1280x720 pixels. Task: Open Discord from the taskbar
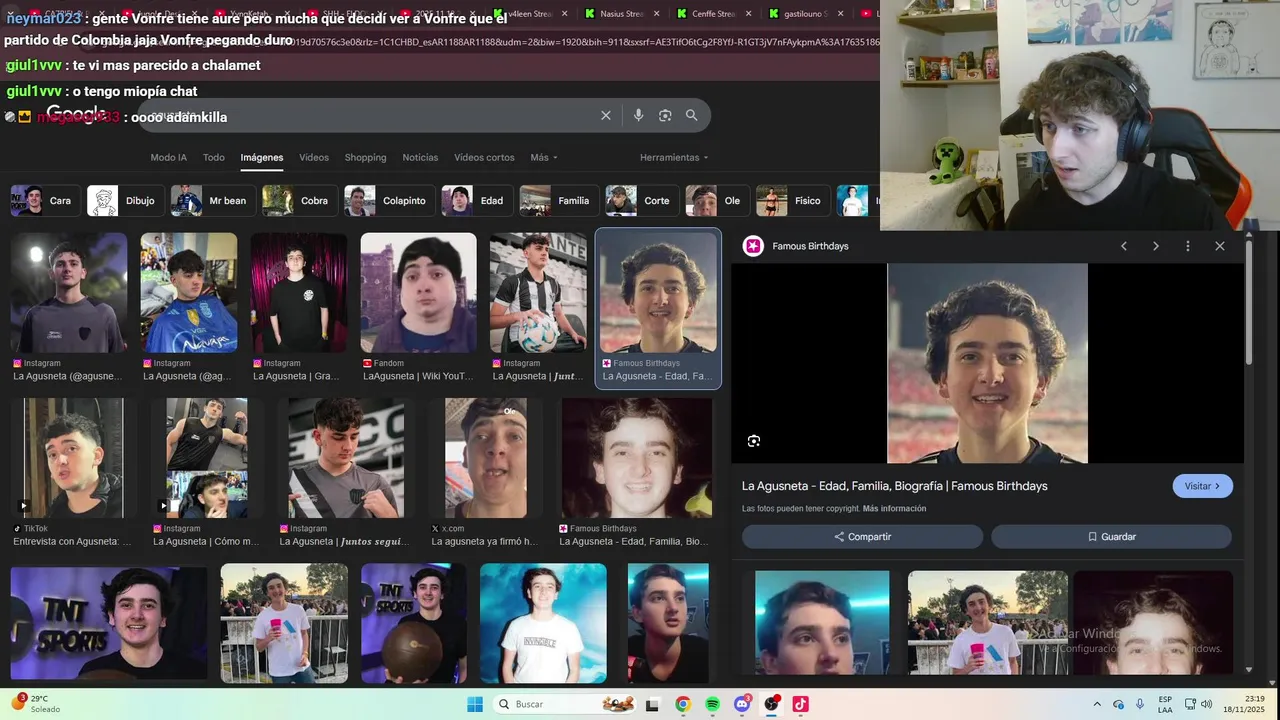(742, 704)
